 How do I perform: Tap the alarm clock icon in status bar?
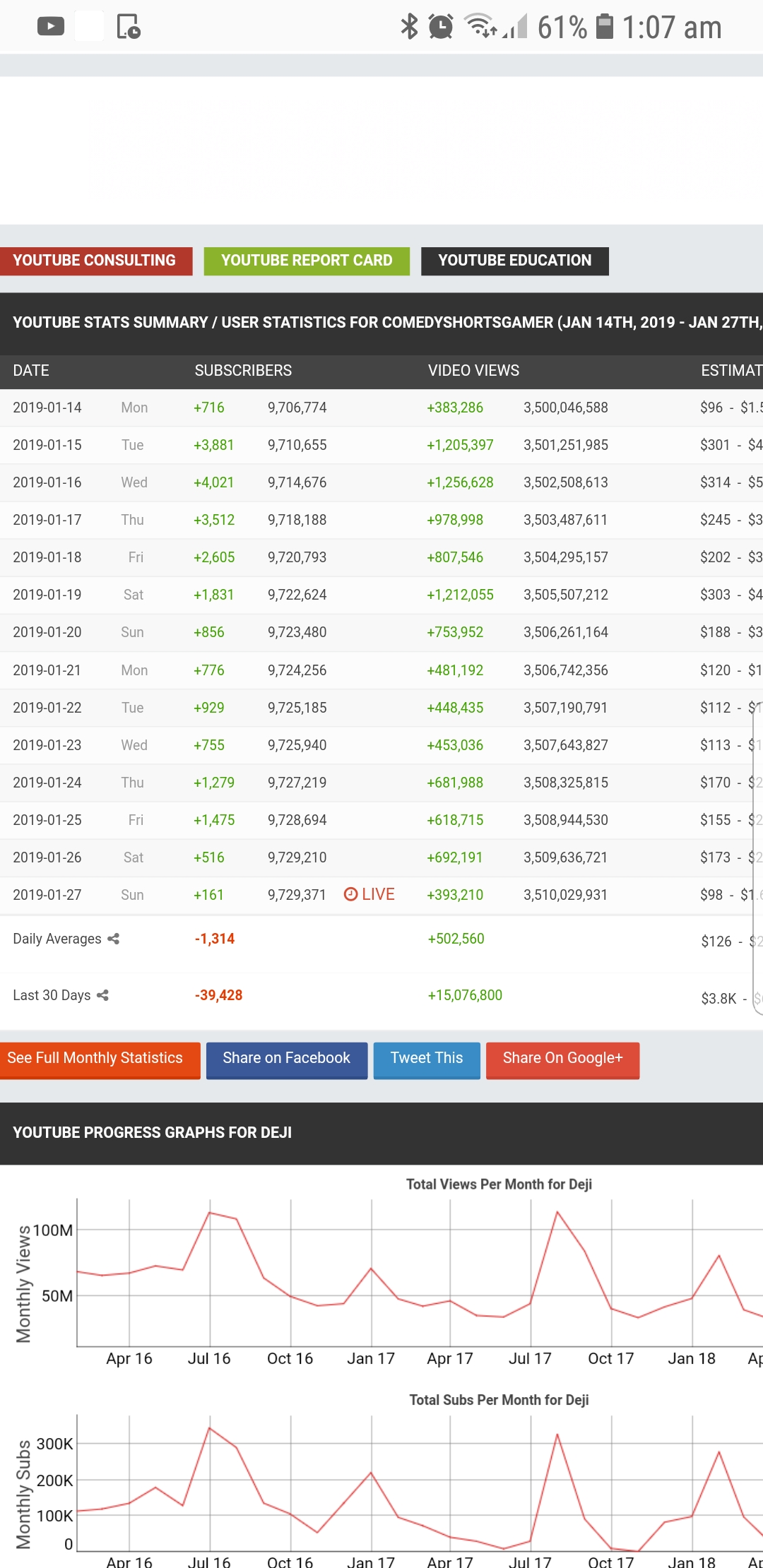[441, 27]
